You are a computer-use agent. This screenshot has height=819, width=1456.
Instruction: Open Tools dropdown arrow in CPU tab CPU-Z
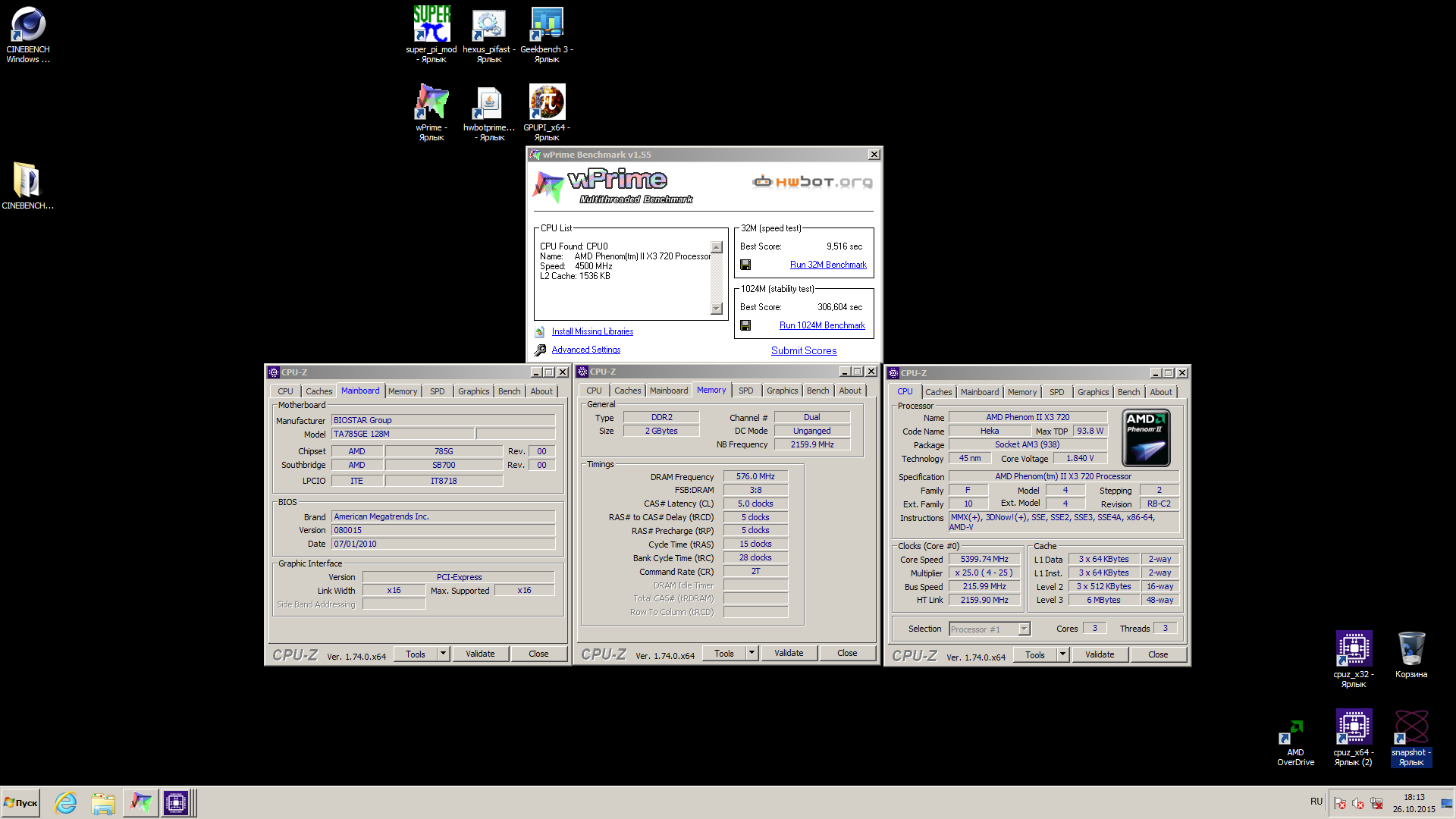pyautogui.click(x=1063, y=654)
